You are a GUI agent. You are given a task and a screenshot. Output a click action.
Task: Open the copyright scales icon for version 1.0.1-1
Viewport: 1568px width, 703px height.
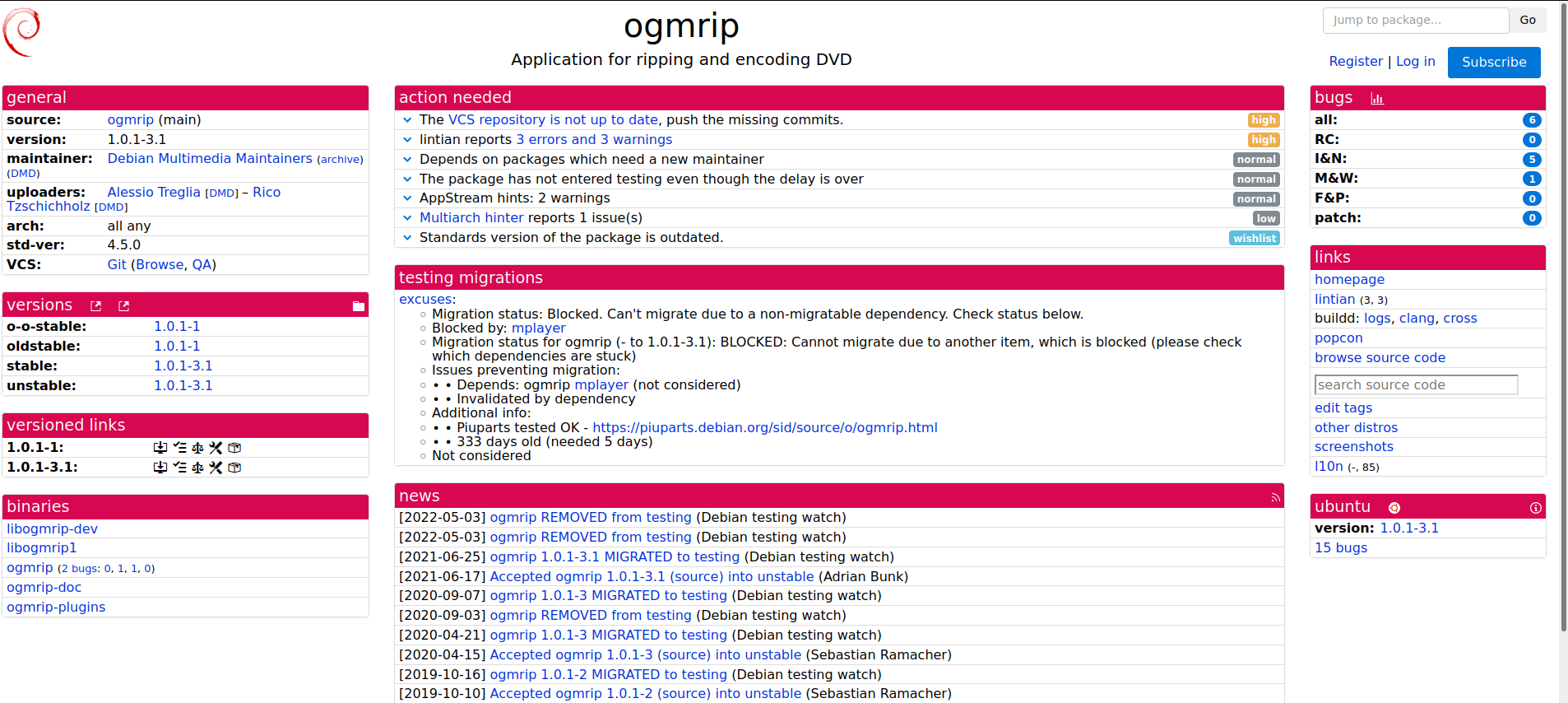(x=197, y=448)
